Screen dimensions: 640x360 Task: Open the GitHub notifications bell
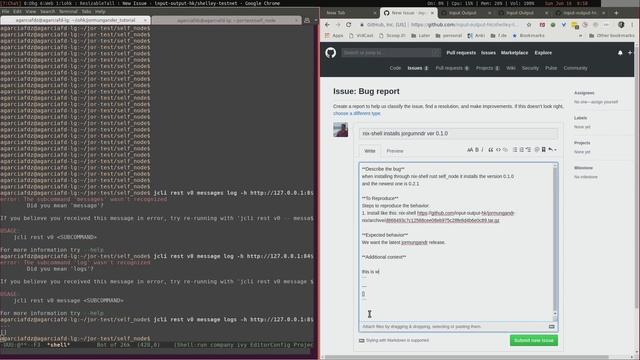tap(620, 53)
